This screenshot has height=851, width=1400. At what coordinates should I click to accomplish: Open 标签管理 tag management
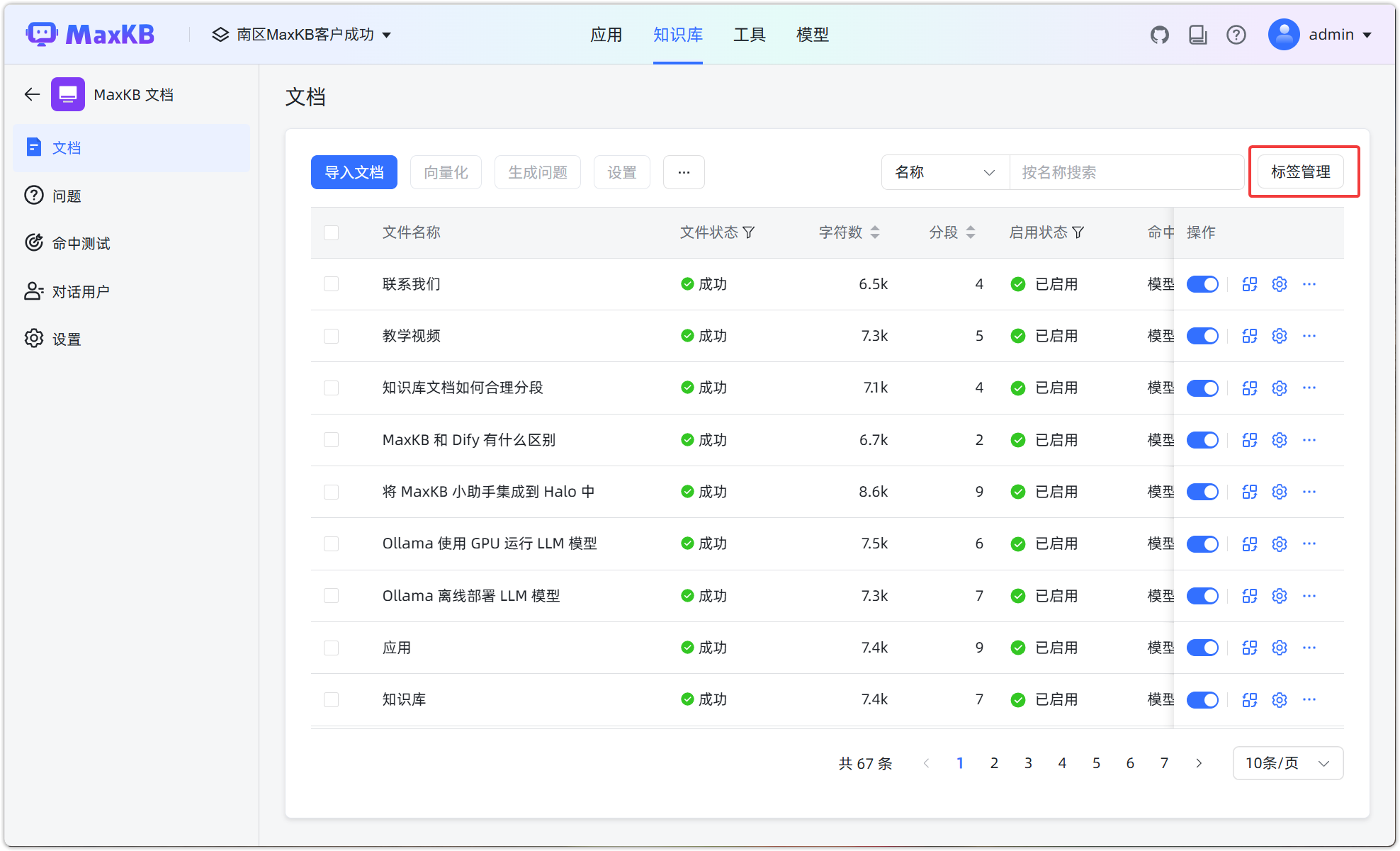[1302, 171]
